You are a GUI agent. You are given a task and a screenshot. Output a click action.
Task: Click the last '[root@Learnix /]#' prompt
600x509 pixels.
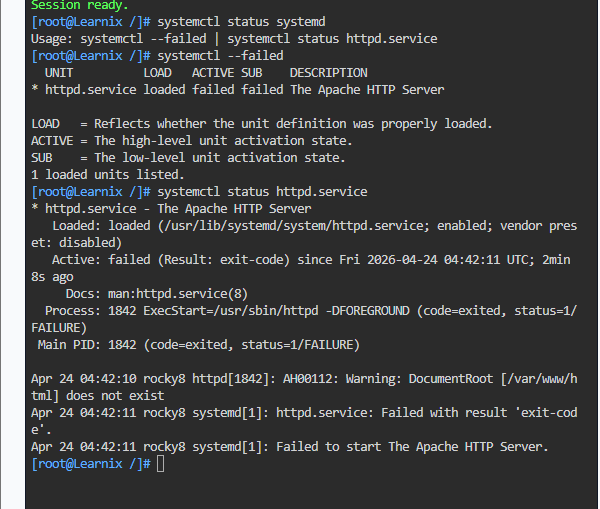(91, 464)
